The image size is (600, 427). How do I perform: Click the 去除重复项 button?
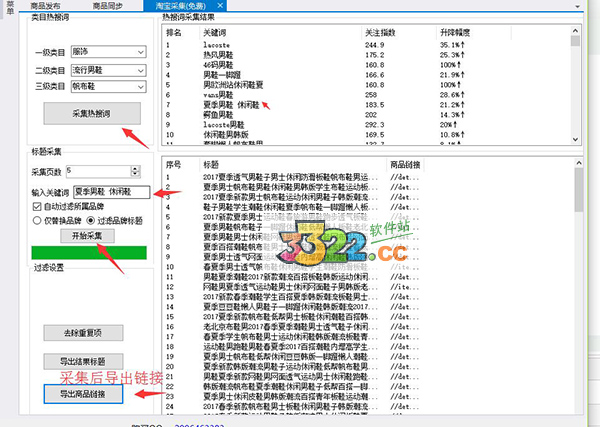[82, 331]
